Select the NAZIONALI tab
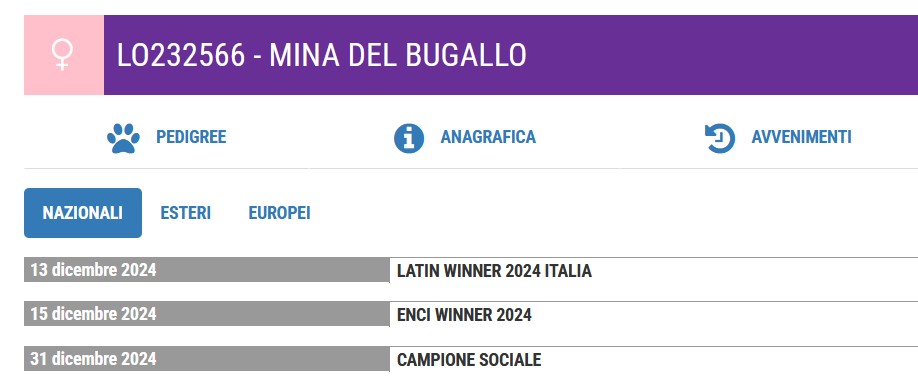Screen dimensions: 918x387 83,213
